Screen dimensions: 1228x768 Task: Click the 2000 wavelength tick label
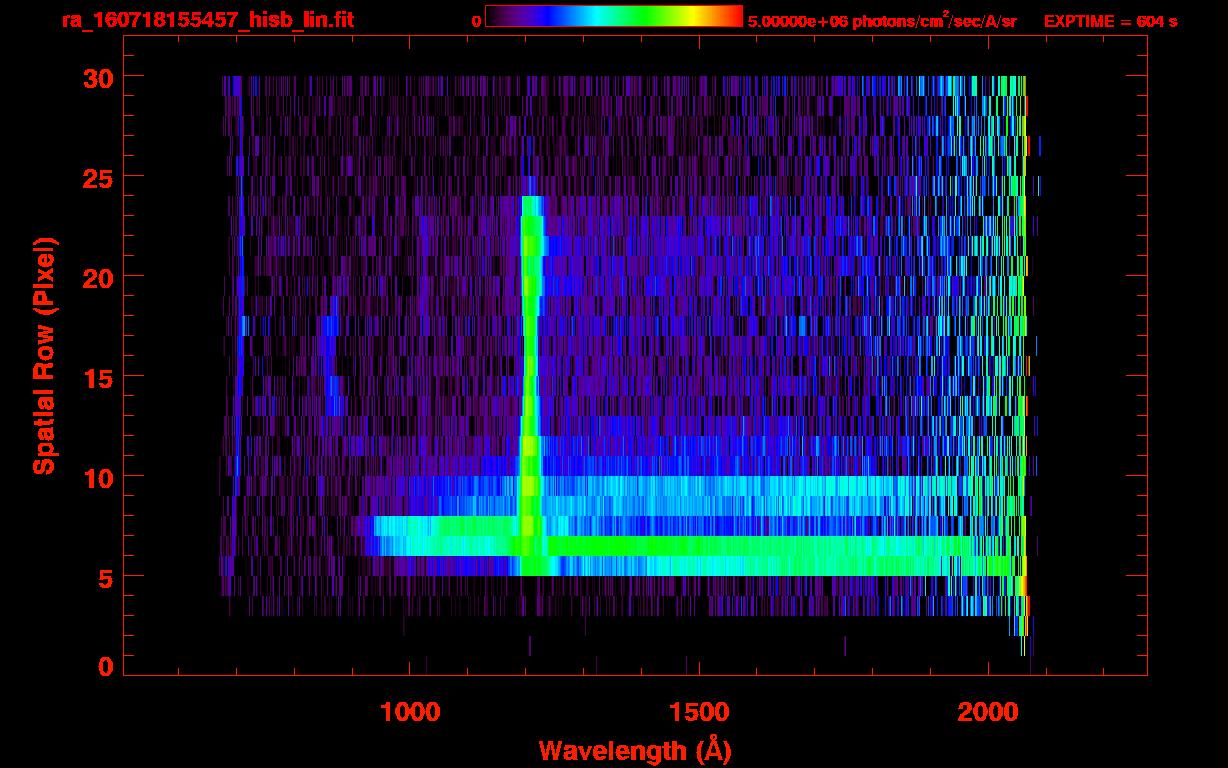pos(988,712)
